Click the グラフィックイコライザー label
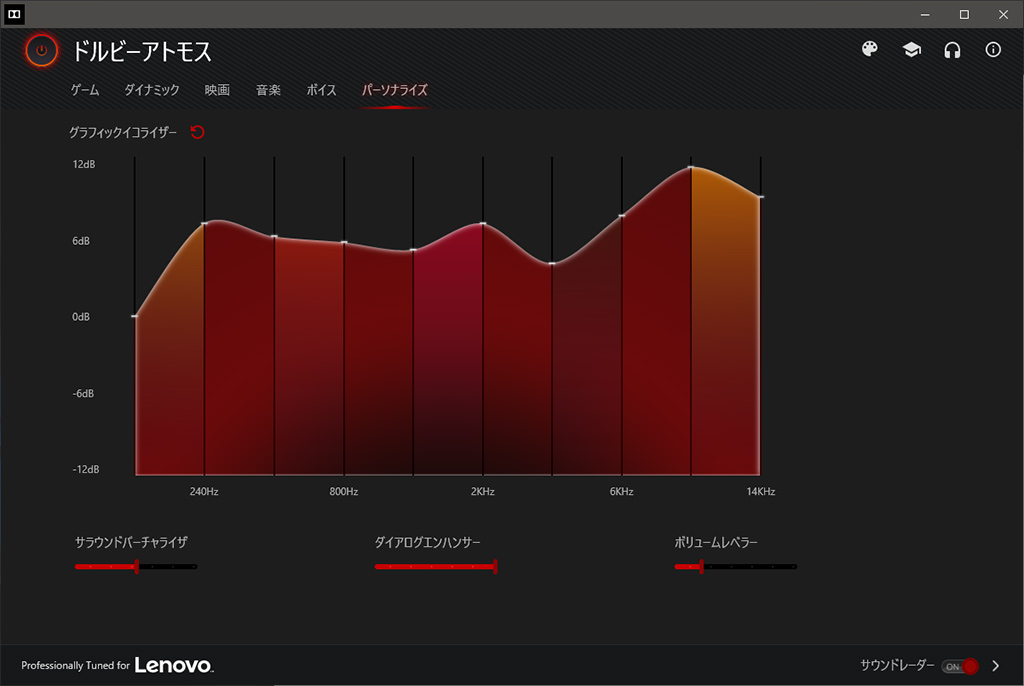 pyautogui.click(x=123, y=133)
